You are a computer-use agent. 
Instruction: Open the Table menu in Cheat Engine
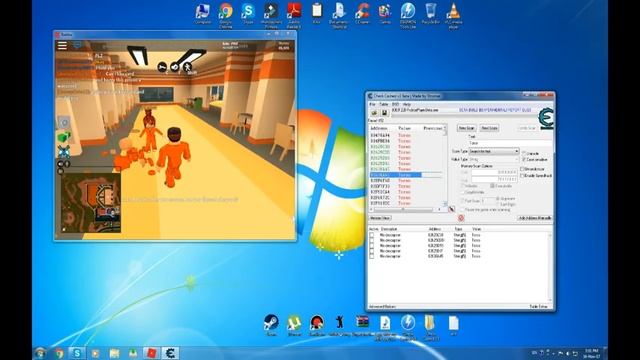pyautogui.click(x=384, y=104)
